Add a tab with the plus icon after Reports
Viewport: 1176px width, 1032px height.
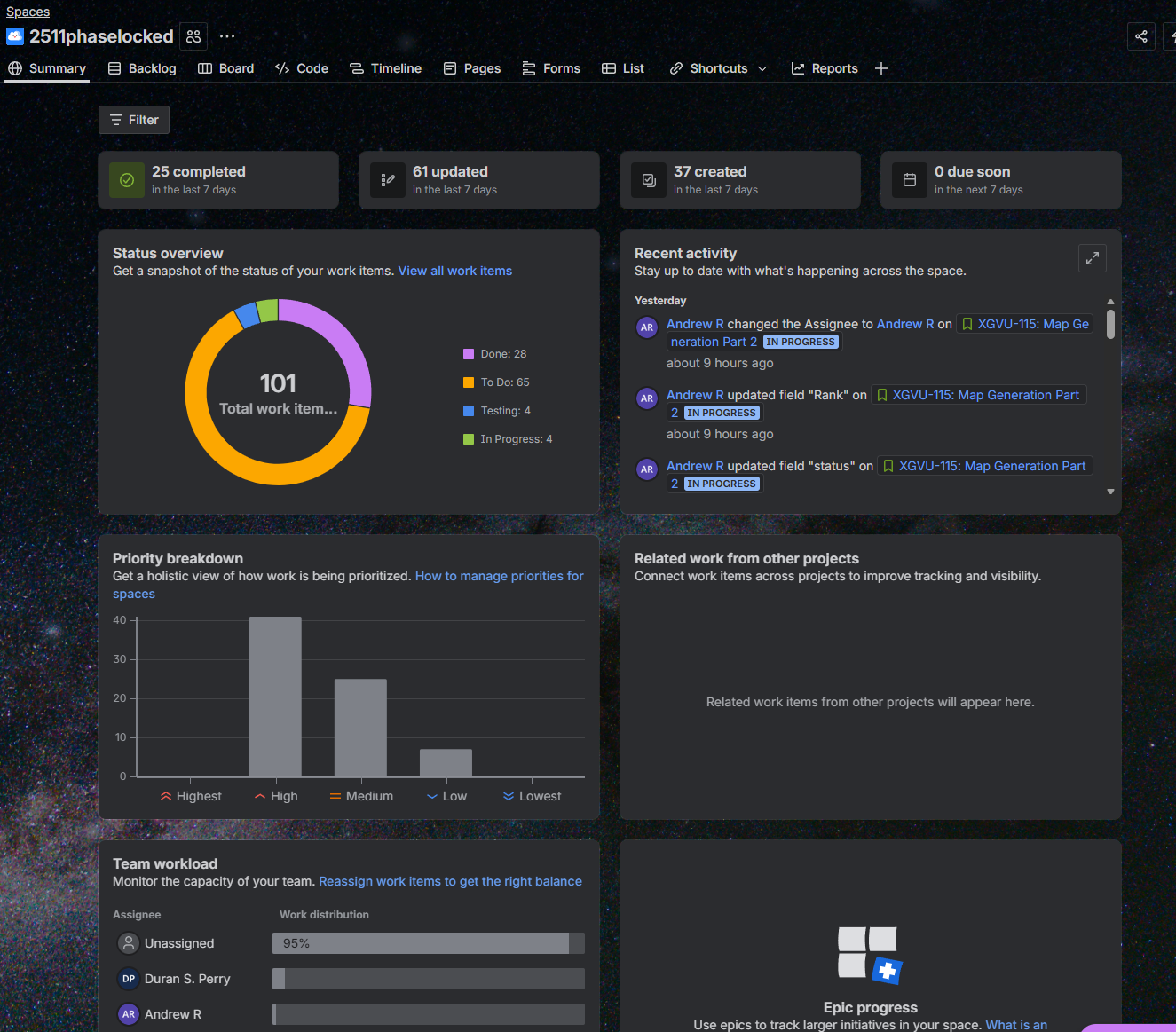coord(881,68)
